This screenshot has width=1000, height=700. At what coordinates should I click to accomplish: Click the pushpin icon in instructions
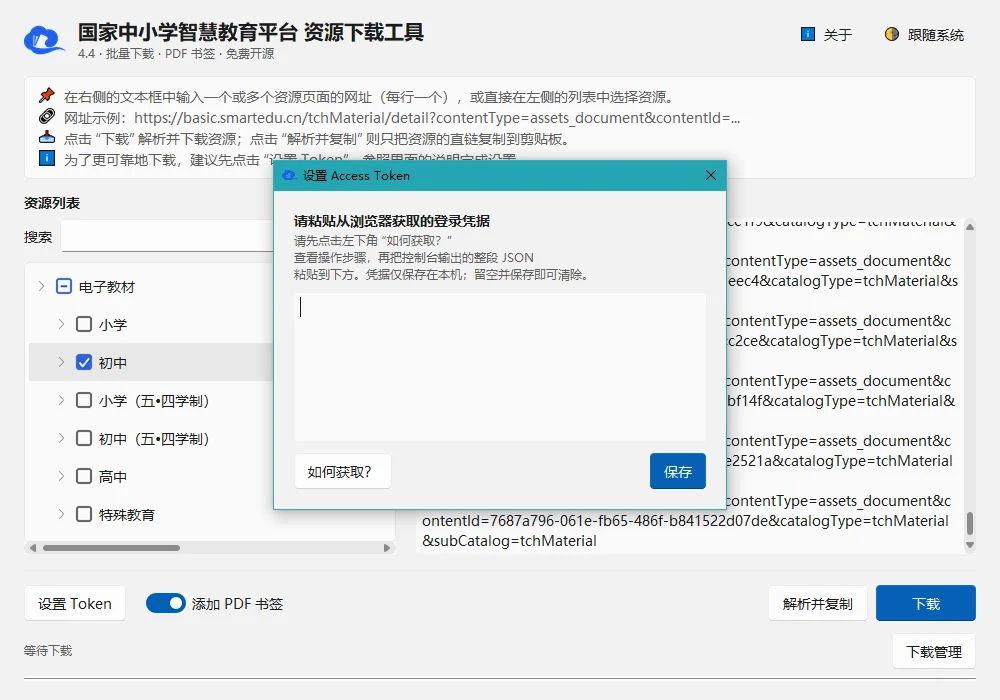tap(47, 96)
